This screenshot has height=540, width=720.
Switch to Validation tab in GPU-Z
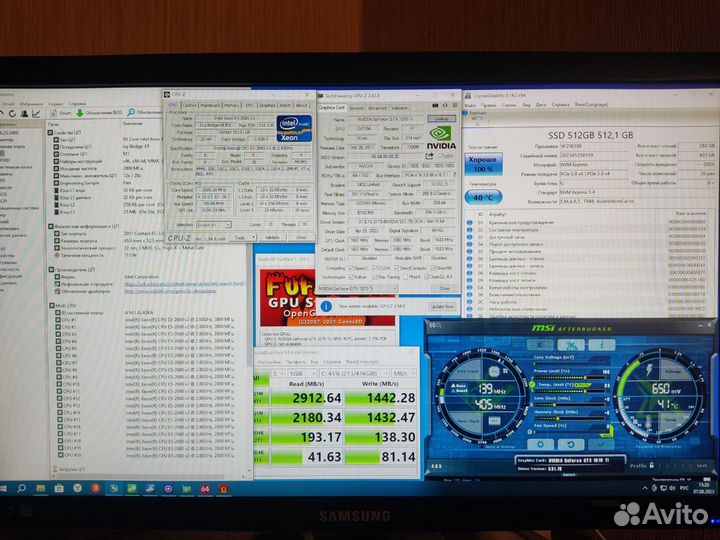click(399, 108)
